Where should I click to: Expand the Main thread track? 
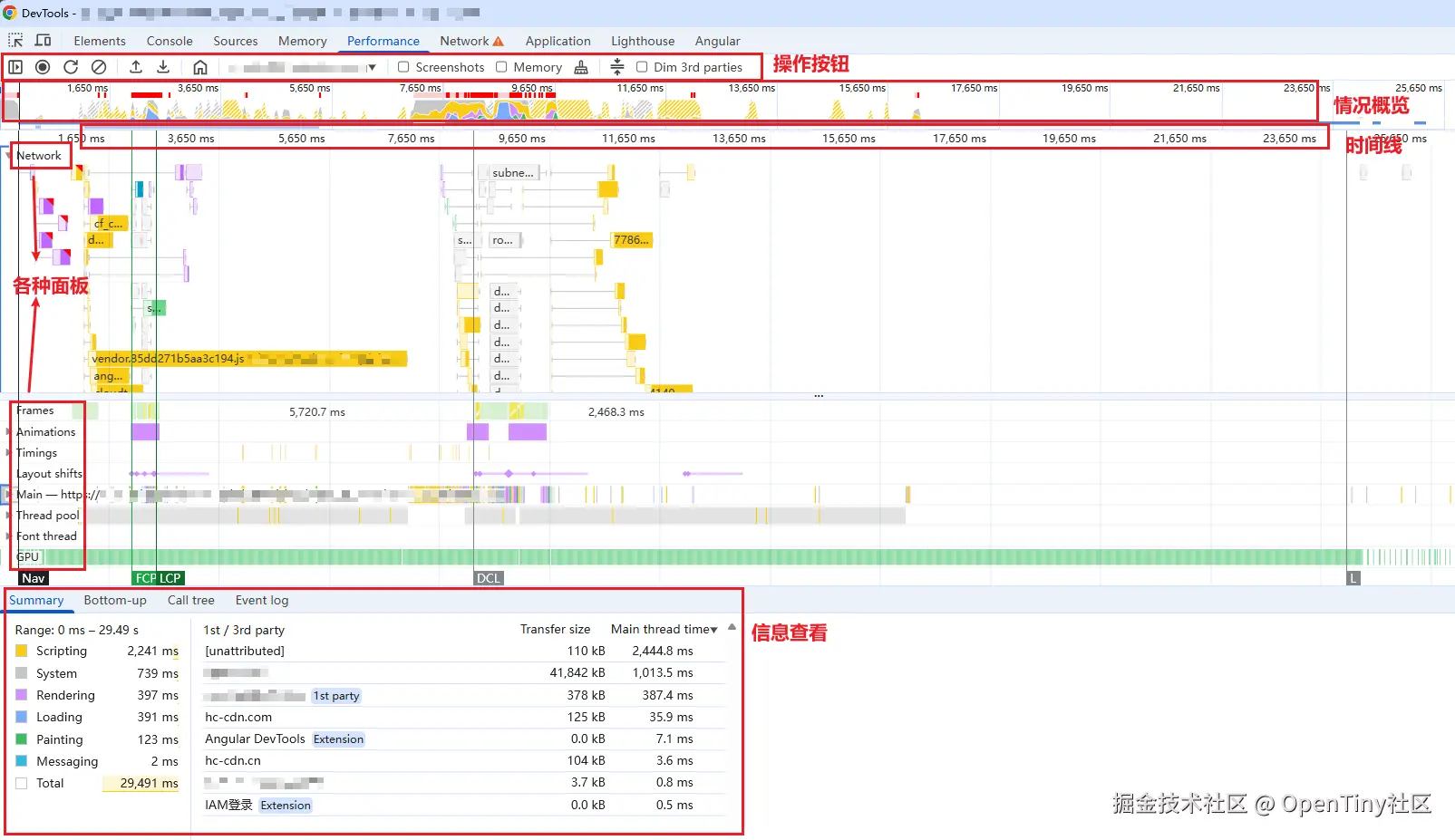pos(9,495)
